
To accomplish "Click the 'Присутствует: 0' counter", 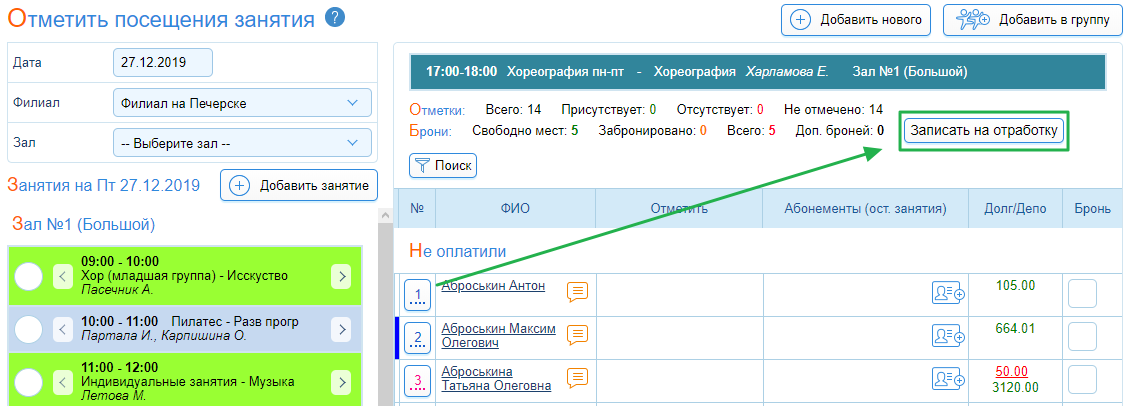I will point(609,110).
